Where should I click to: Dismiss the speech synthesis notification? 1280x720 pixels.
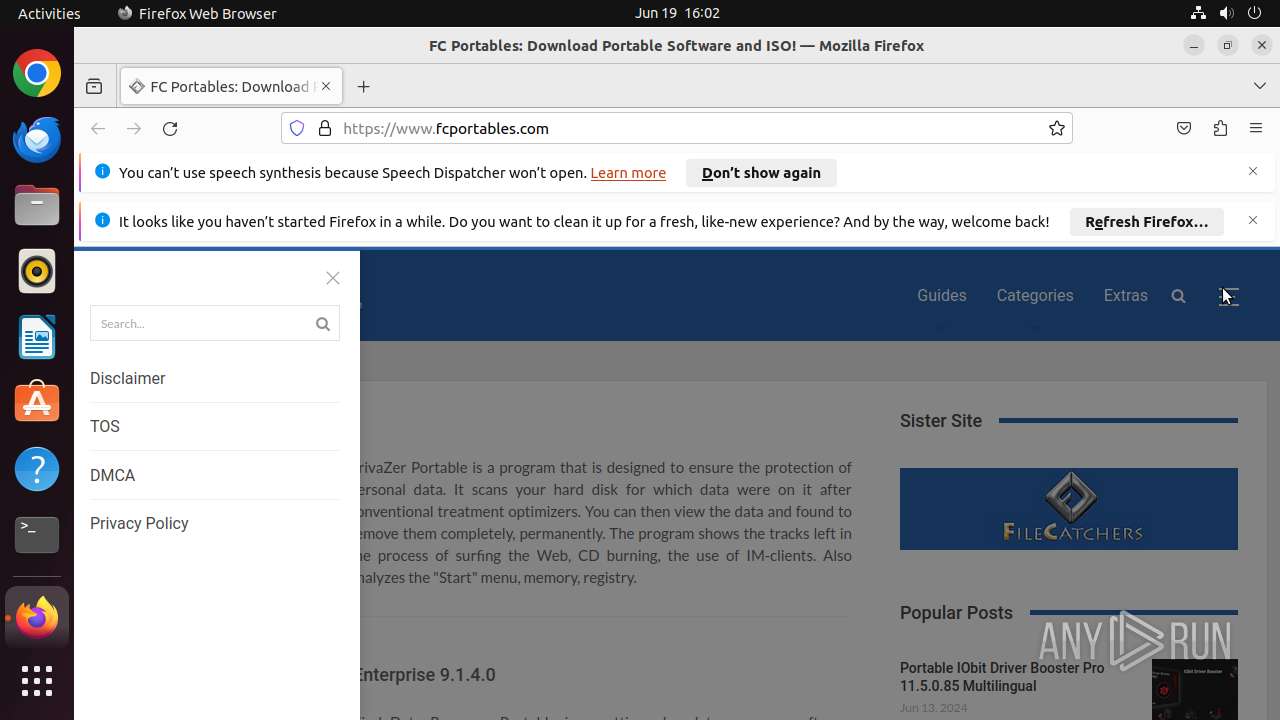(1253, 172)
